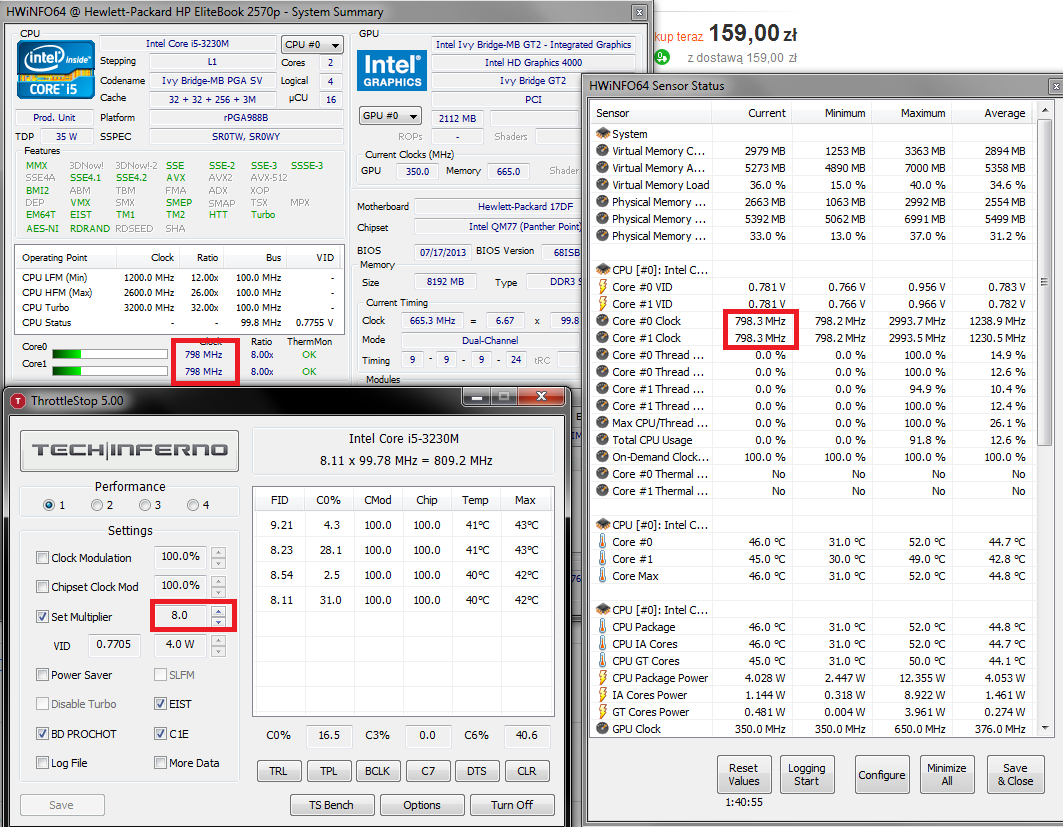Click the DTS button
The image size is (1063, 827).
click(x=477, y=771)
